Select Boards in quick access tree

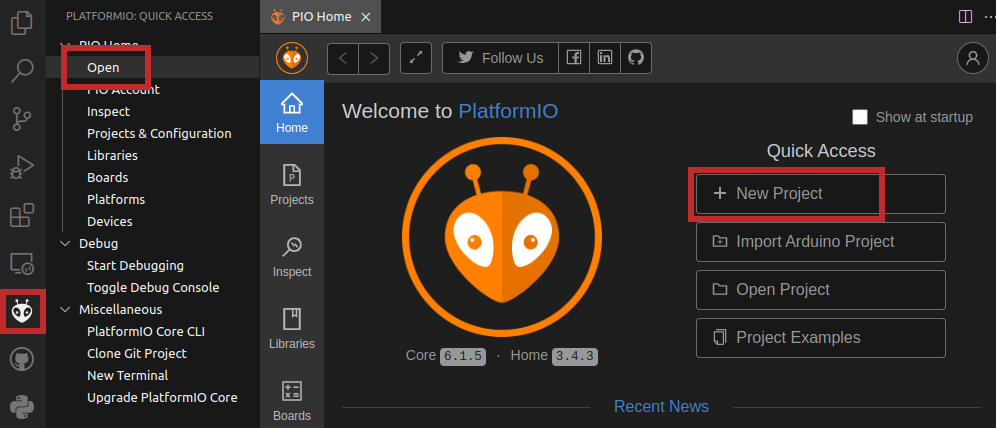click(x=107, y=178)
